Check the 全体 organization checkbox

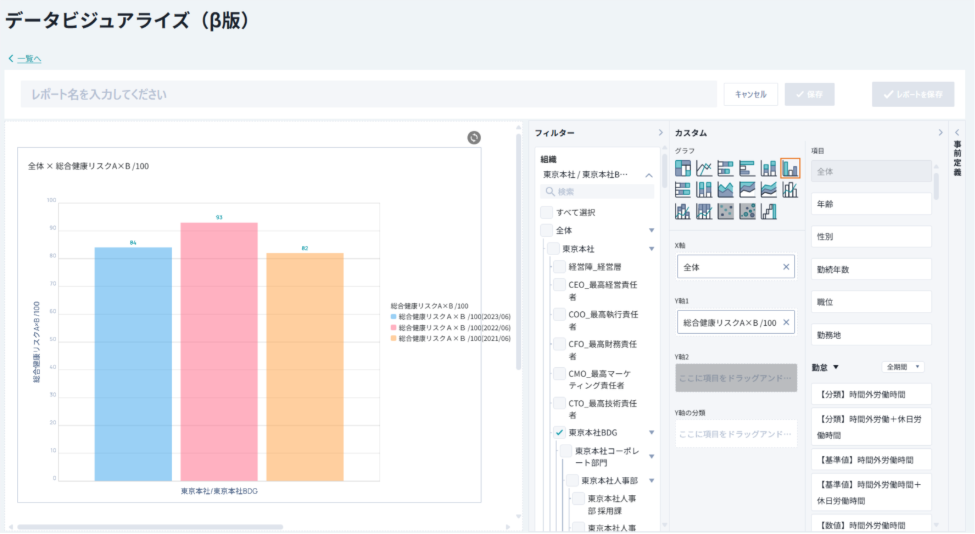click(x=547, y=230)
